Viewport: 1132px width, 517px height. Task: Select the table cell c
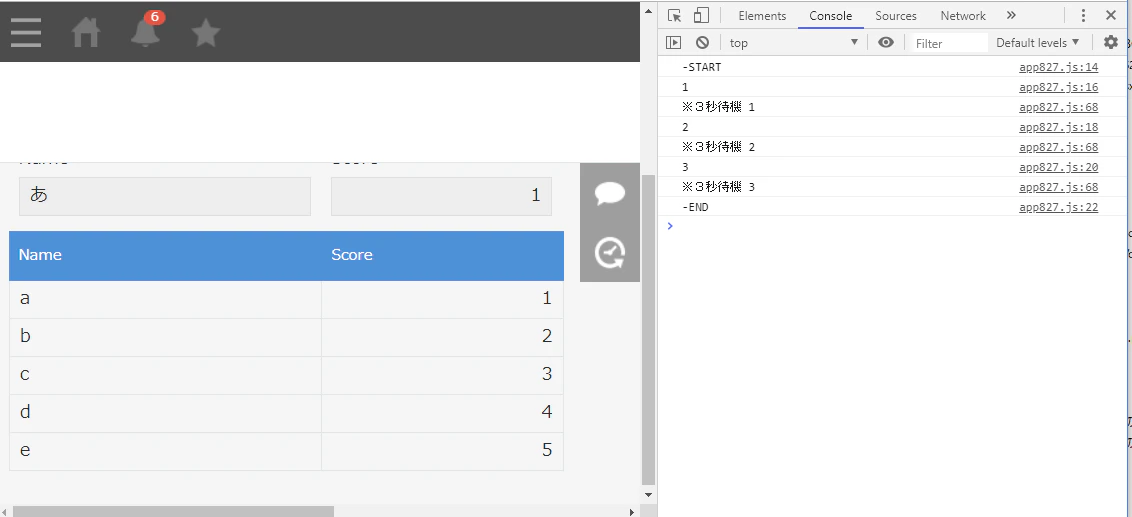[165, 375]
